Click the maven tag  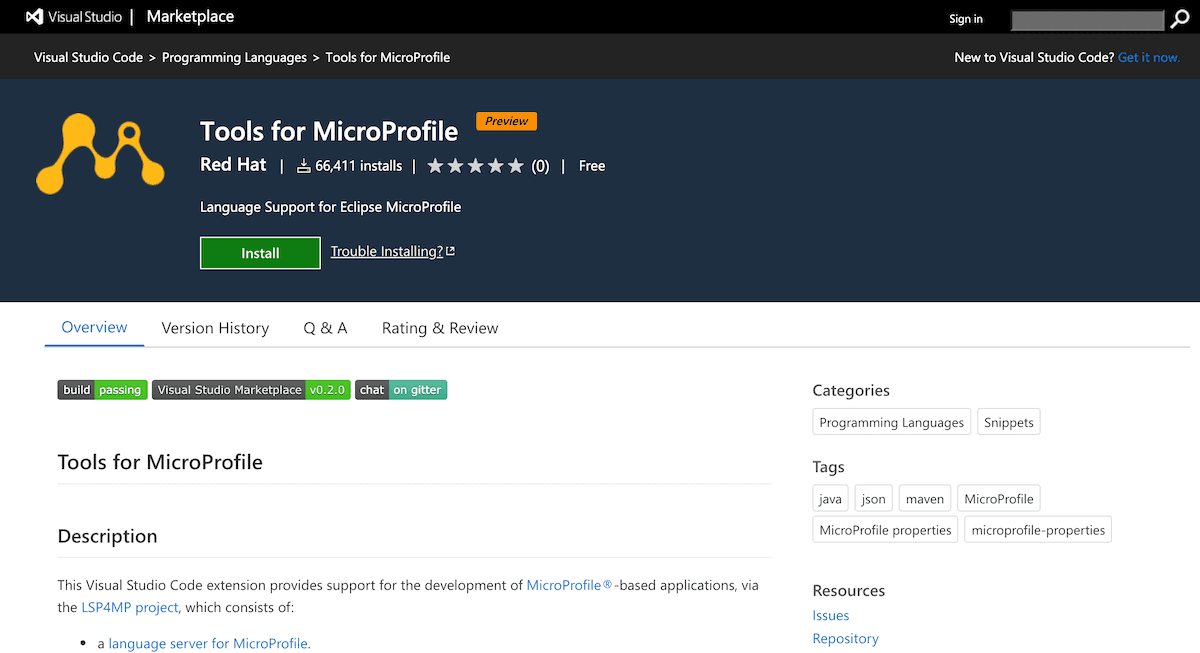tap(925, 498)
